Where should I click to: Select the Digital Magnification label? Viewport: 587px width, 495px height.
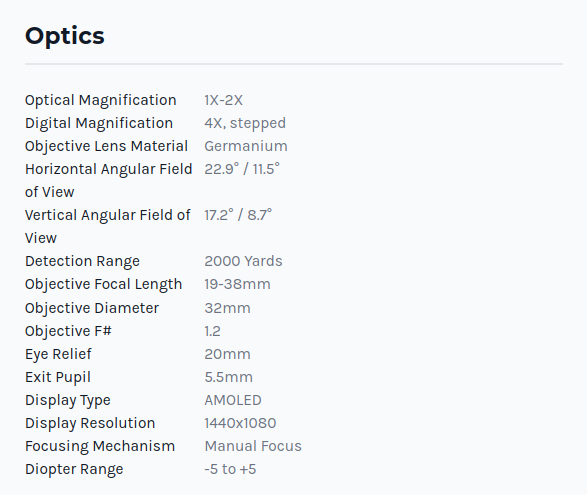click(99, 123)
